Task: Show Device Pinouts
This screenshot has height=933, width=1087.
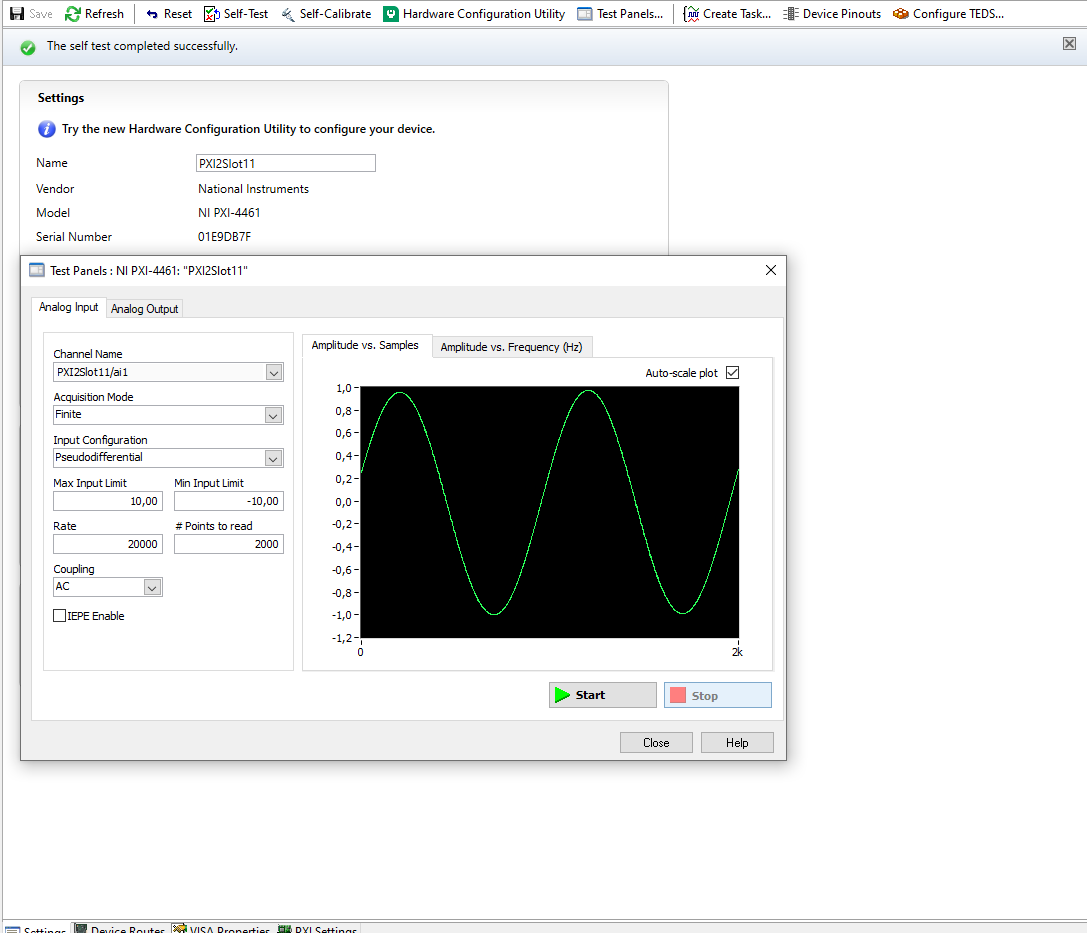Action: [832, 14]
